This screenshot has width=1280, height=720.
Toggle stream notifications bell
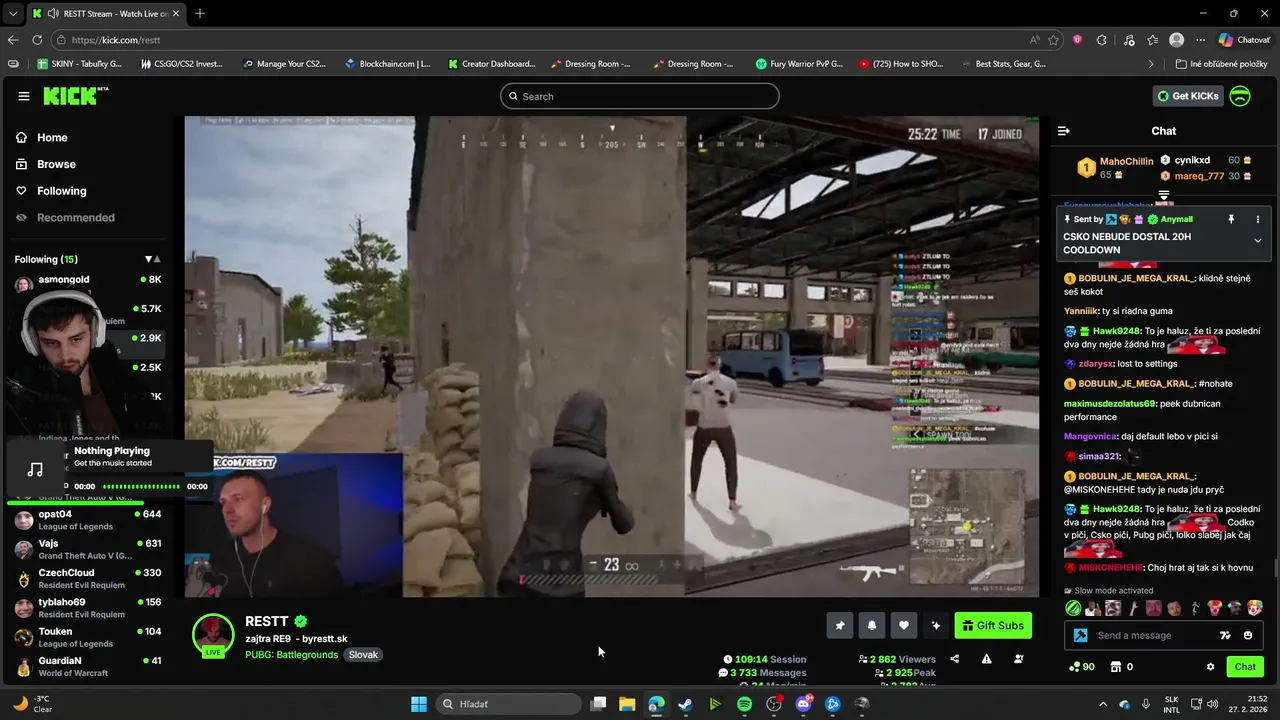[872, 626]
